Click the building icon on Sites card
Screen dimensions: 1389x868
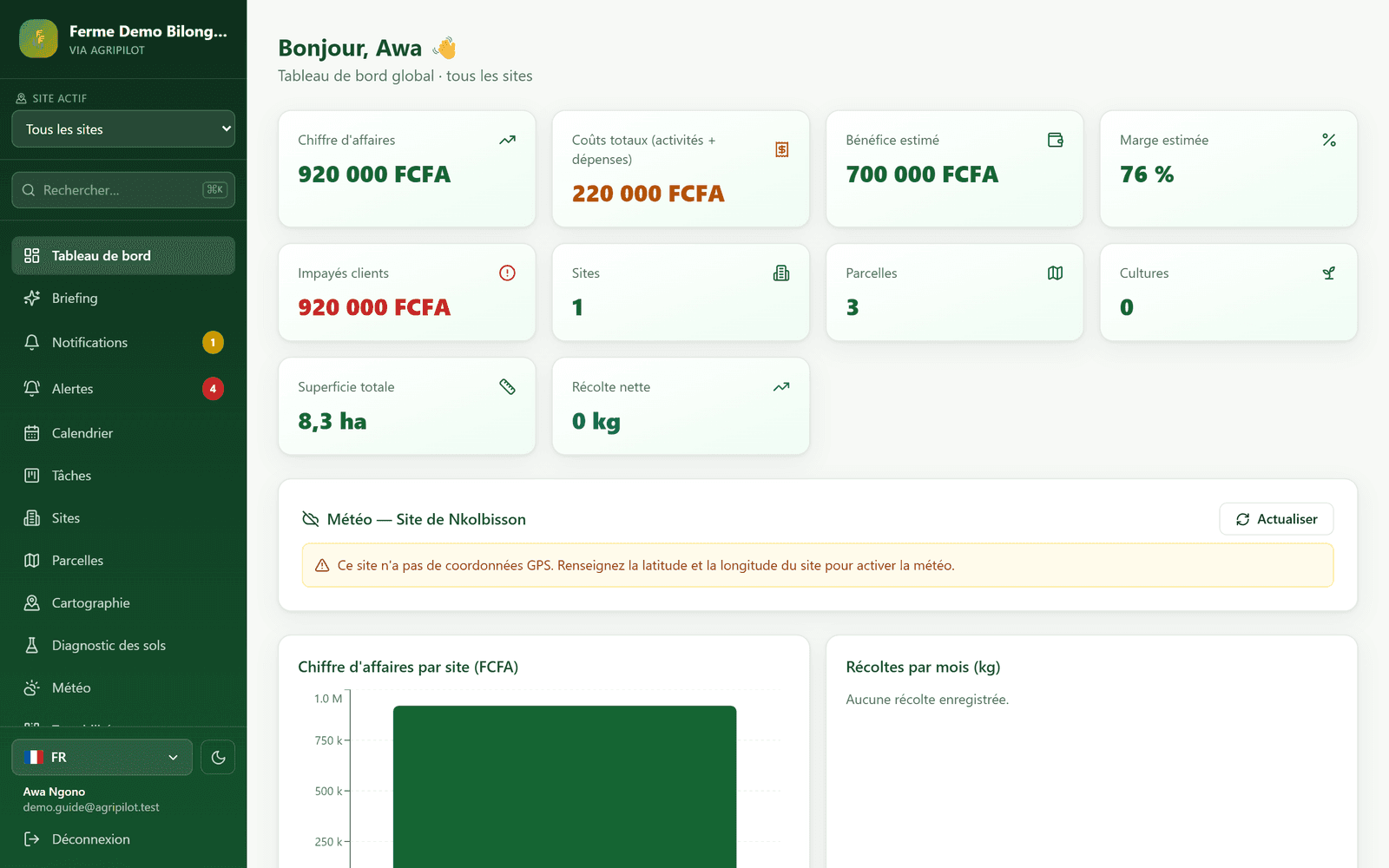[781, 273]
